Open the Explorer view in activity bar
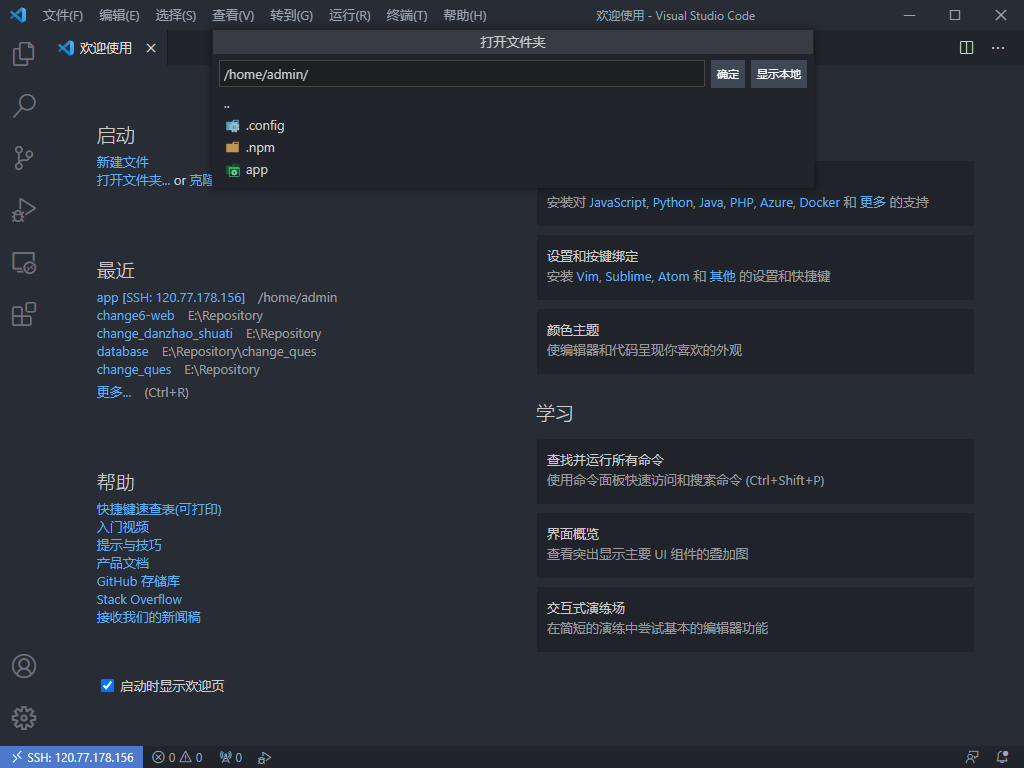The height and width of the screenshot is (768, 1024). pyautogui.click(x=24, y=54)
